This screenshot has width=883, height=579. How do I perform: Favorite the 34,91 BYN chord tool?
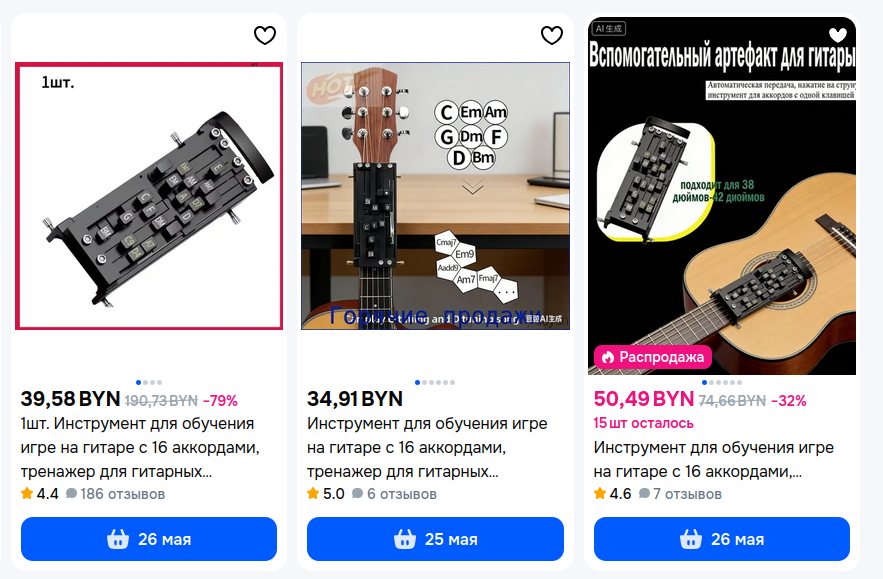click(x=552, y=35)
